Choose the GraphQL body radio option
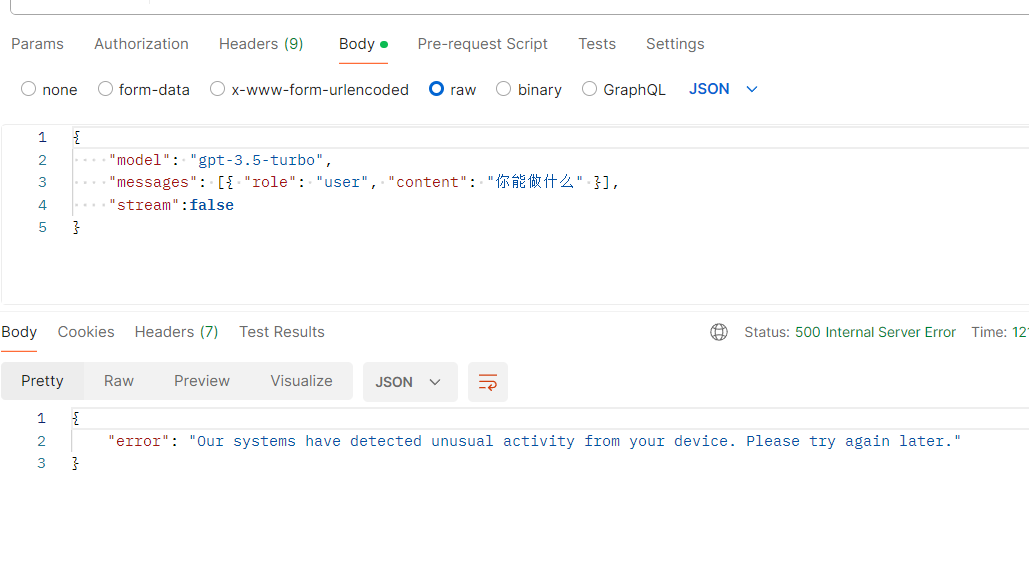This screenshot has height=568, width=1029. [x=589, y=89]
